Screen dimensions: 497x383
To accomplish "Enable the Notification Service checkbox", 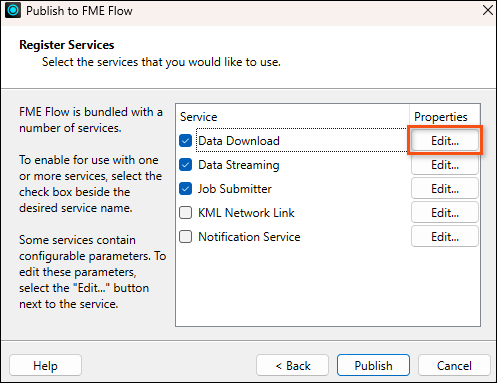I will coord(185,237).
